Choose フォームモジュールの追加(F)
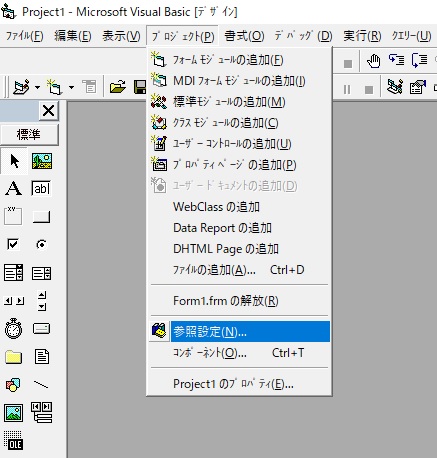The image size is (437, 458). pos(239,60)
